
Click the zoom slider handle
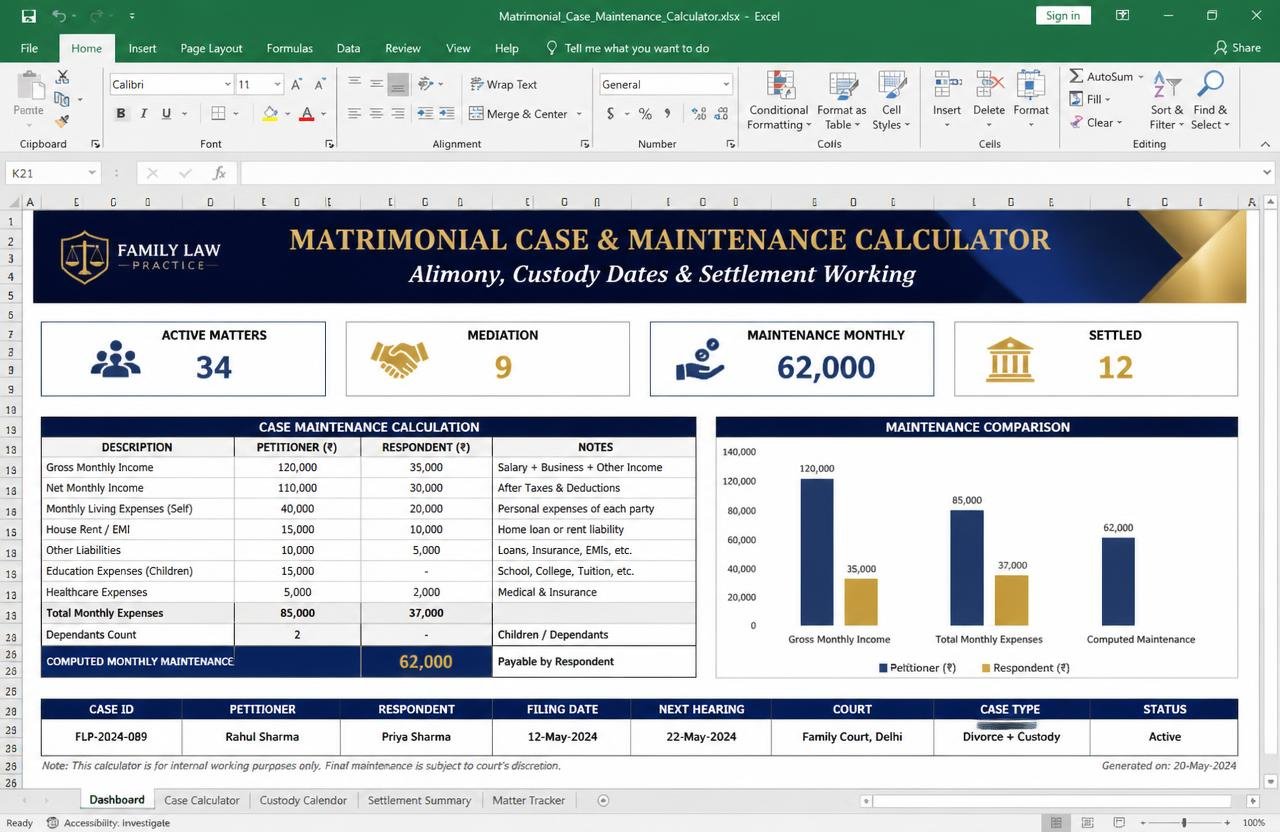[1183, 822]
